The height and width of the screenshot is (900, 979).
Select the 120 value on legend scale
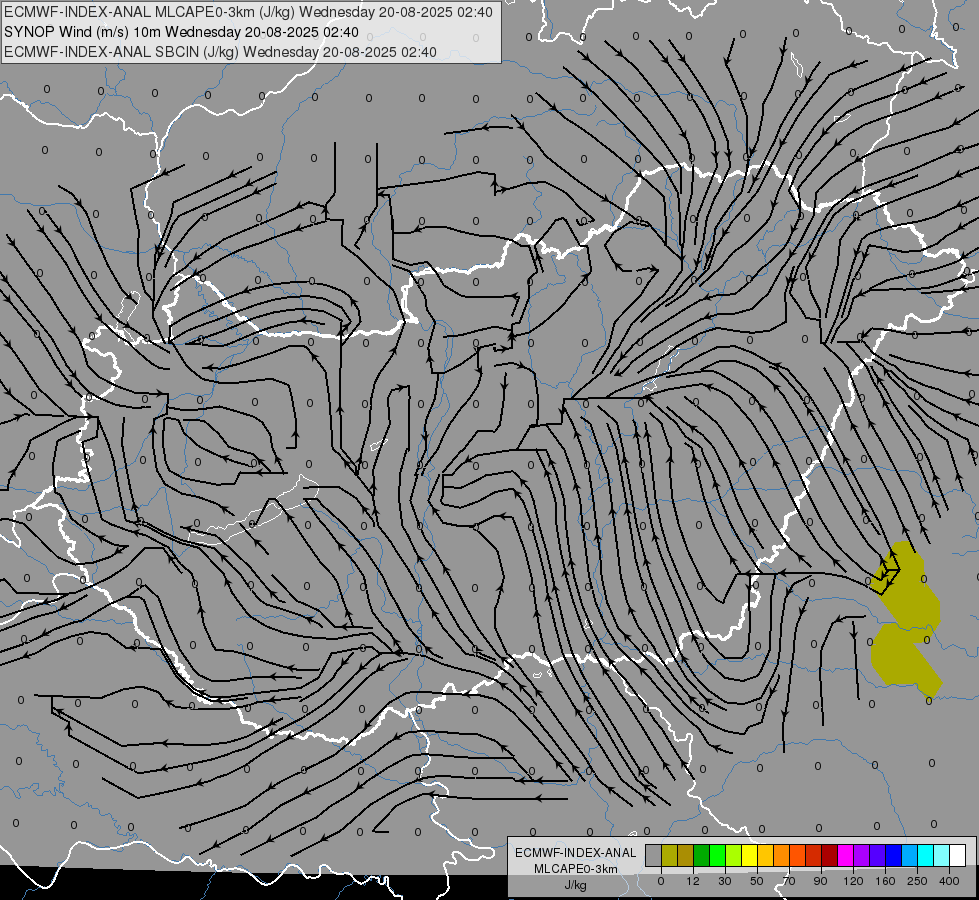pos(854,881)
